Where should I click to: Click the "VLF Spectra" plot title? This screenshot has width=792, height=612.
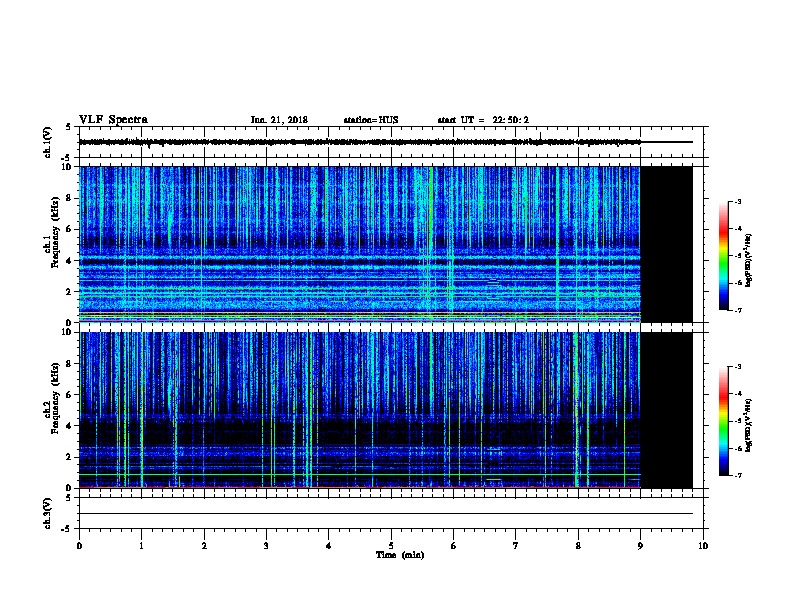pyautogui.click(x=113, y=120)
